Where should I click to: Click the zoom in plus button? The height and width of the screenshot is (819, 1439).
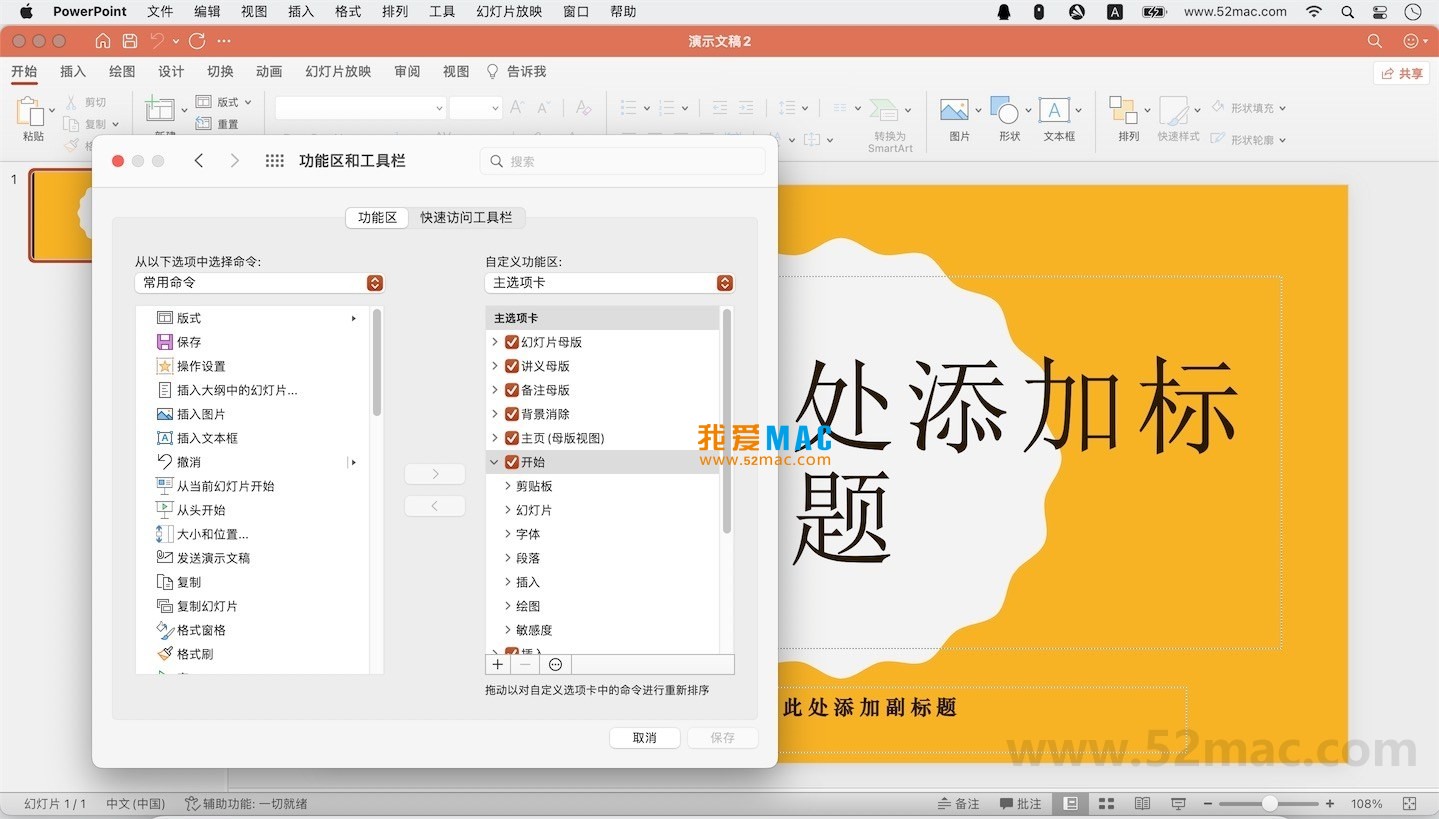point(1330,803)
